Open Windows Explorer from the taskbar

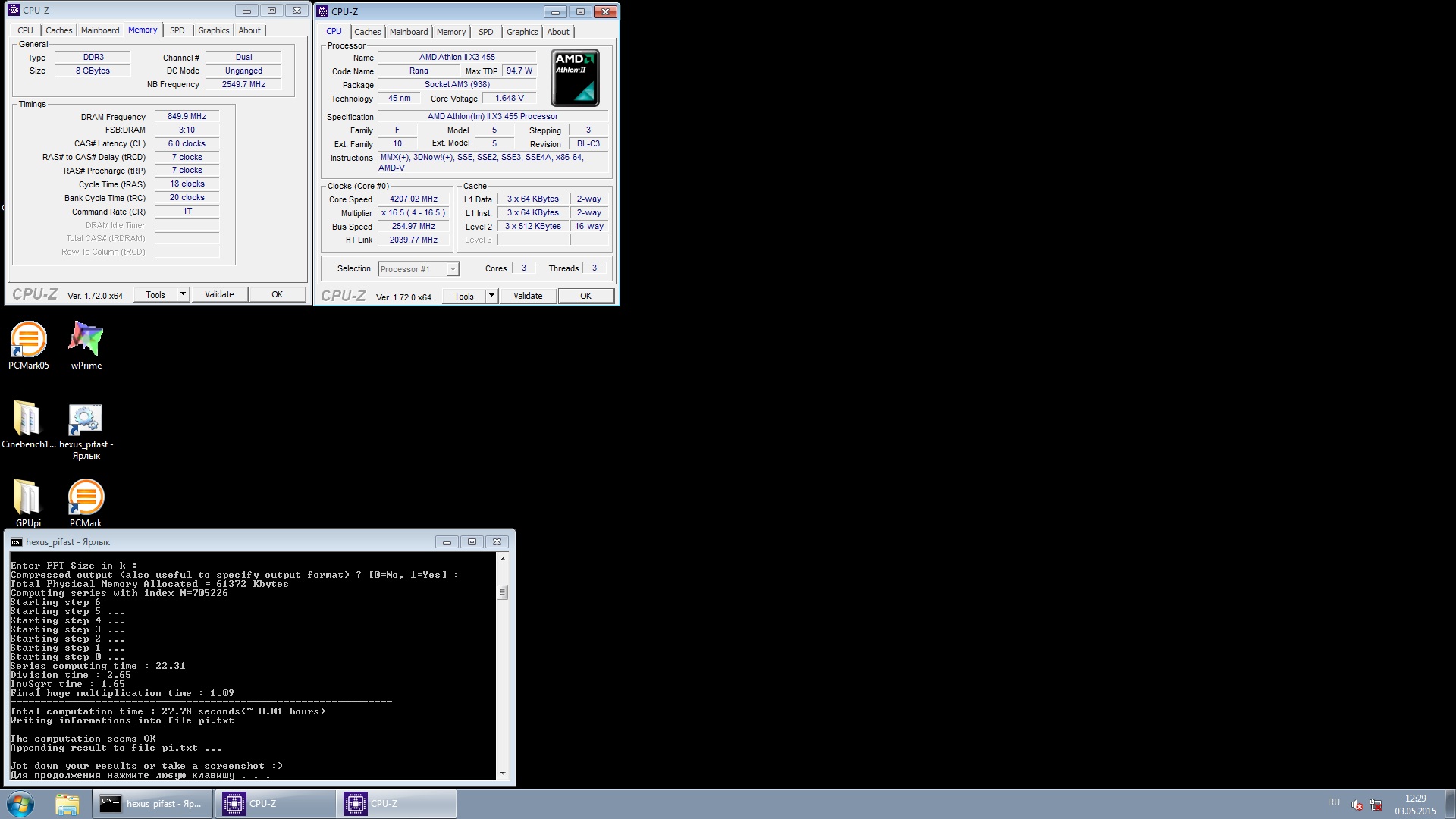67,804
